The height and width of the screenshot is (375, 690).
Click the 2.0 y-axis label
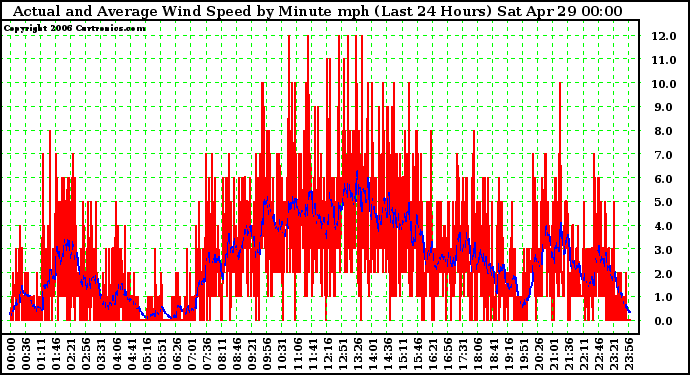pos(664,274)
